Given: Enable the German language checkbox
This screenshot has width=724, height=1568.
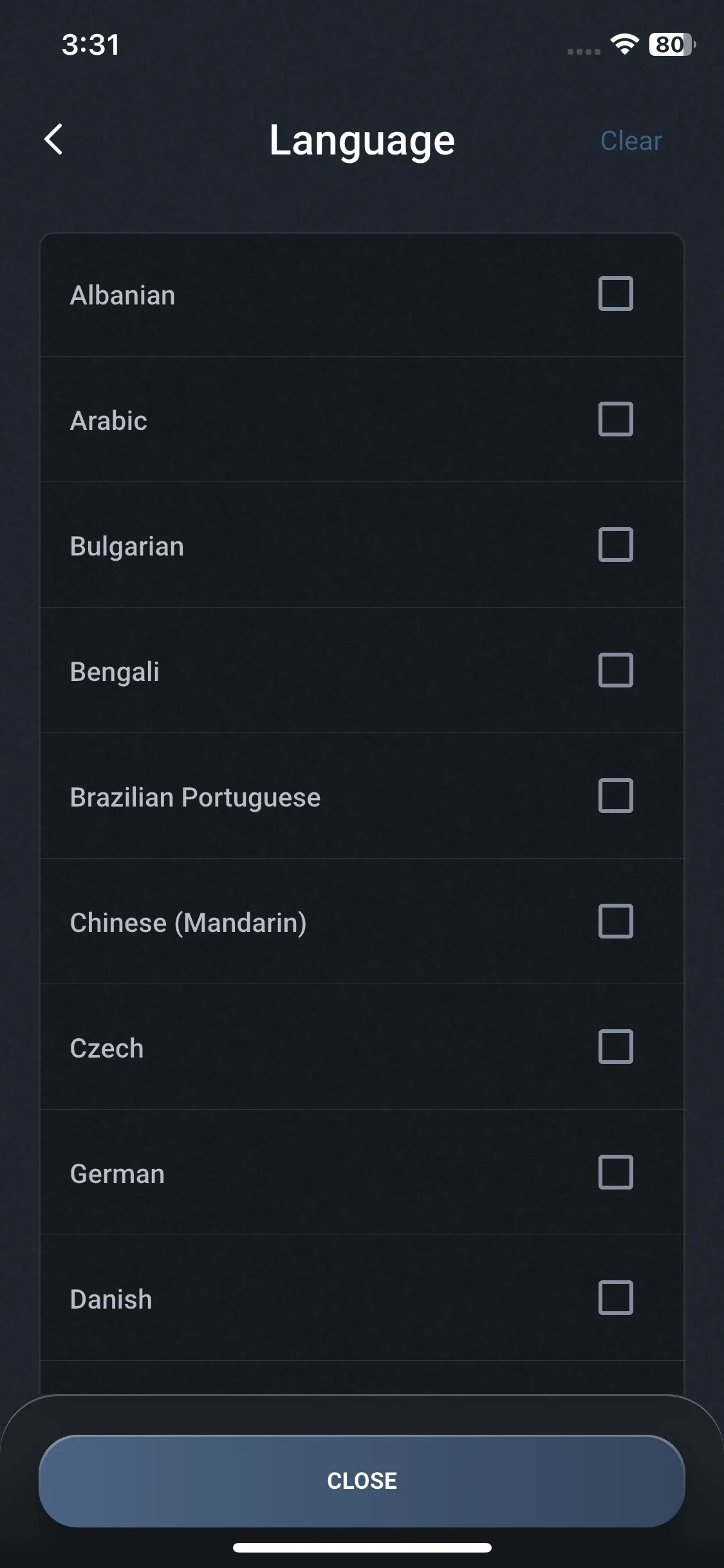Looking at the screenshot, I should tap(615, 1172).
